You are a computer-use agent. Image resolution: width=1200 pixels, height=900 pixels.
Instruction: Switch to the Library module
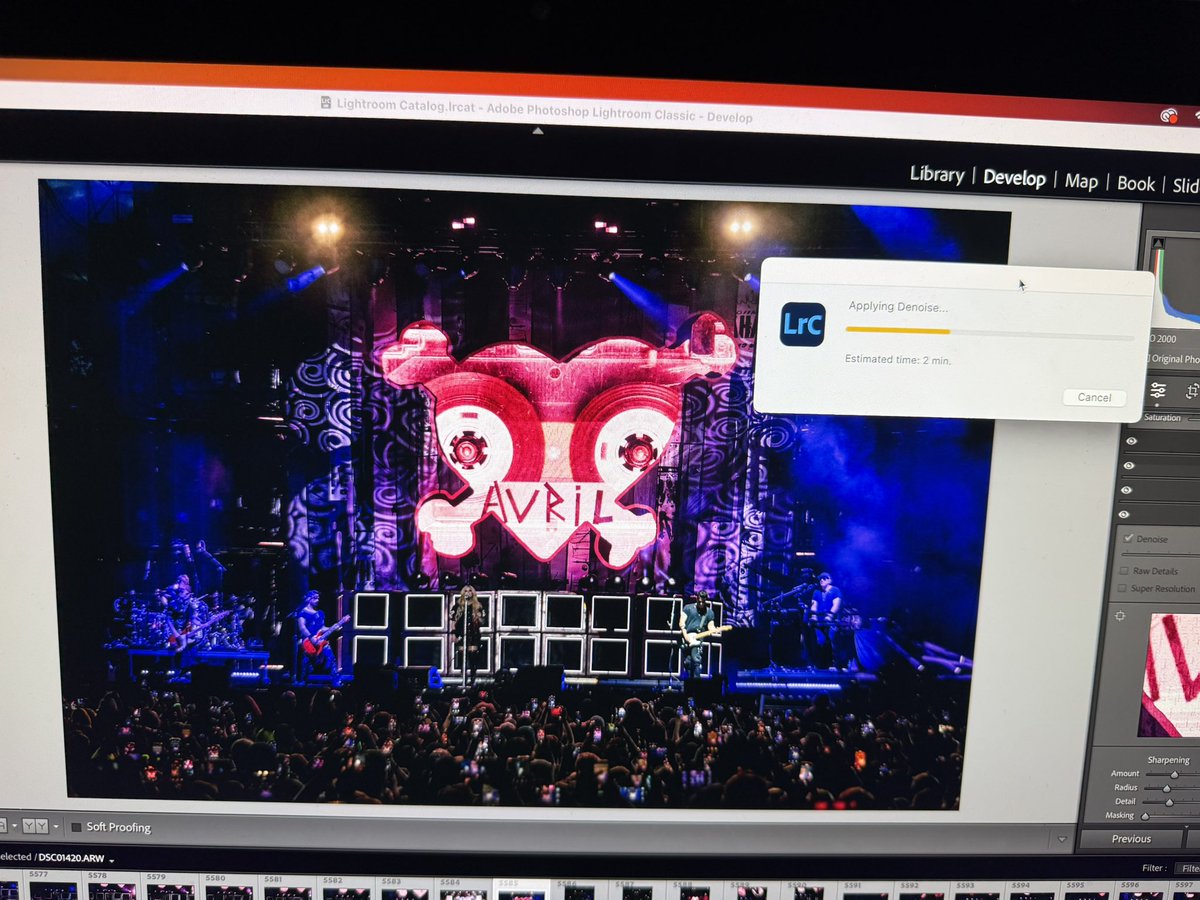(x=937, y=174)
